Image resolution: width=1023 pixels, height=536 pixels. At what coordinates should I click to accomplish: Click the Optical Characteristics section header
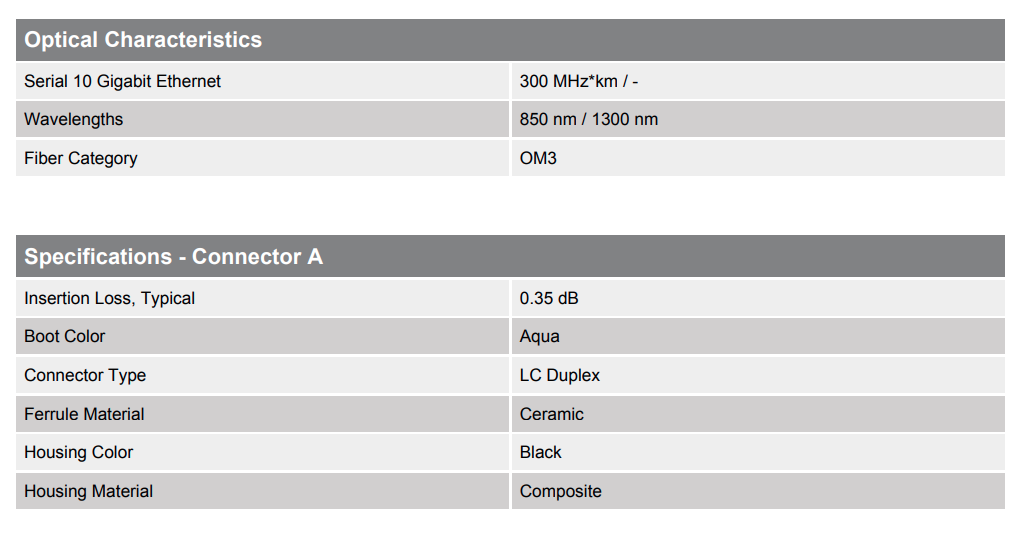pyautogui.click(x=510, y=40)
